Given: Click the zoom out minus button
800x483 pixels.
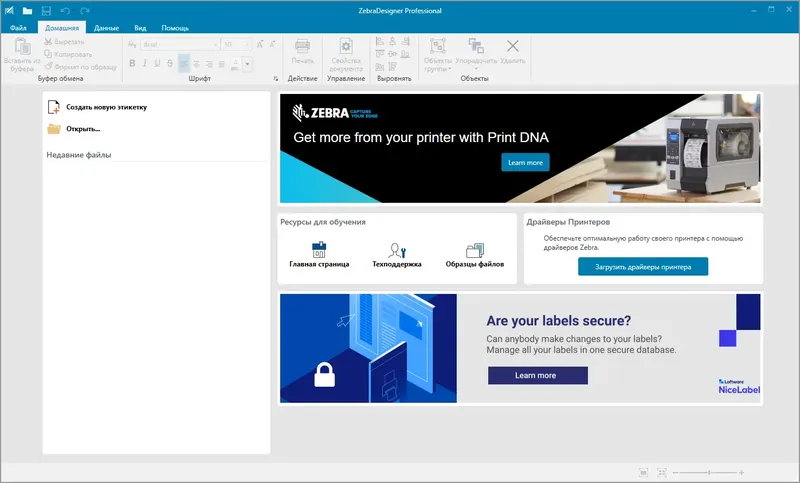Looking at the screenshot, I should (675, 473).
